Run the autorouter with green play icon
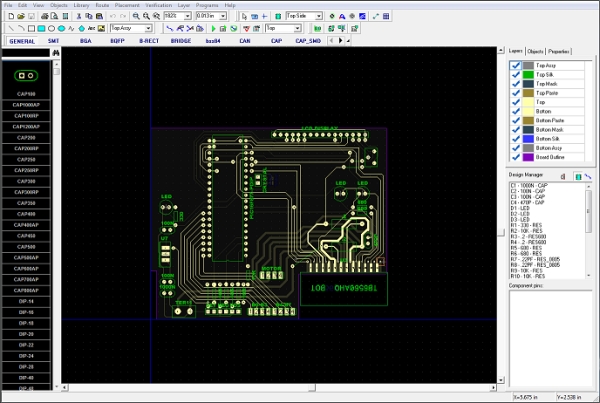The image size is (600, 403). pos(214,28)
